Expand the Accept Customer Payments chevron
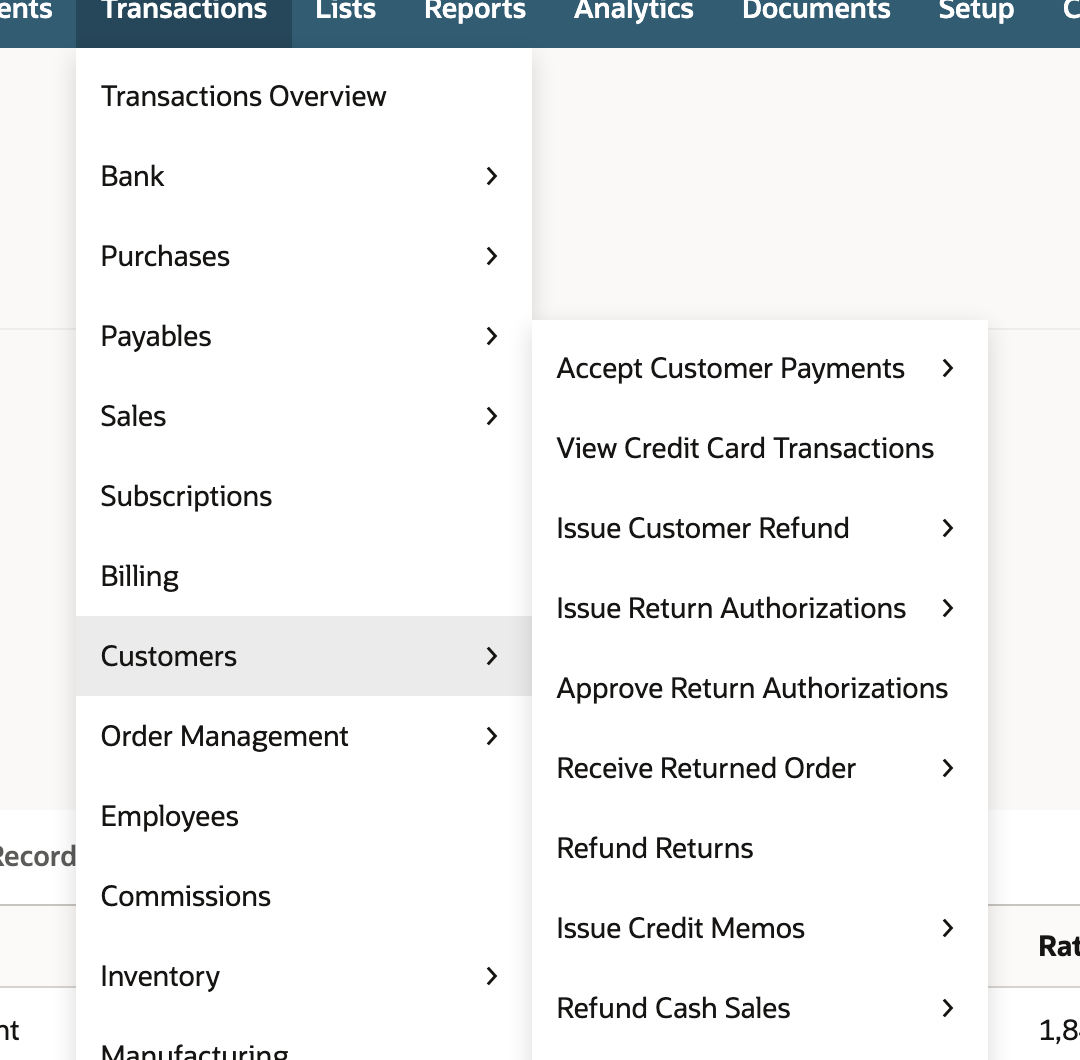Viewport: 1080px width, 1060px height. coord(948,368)
